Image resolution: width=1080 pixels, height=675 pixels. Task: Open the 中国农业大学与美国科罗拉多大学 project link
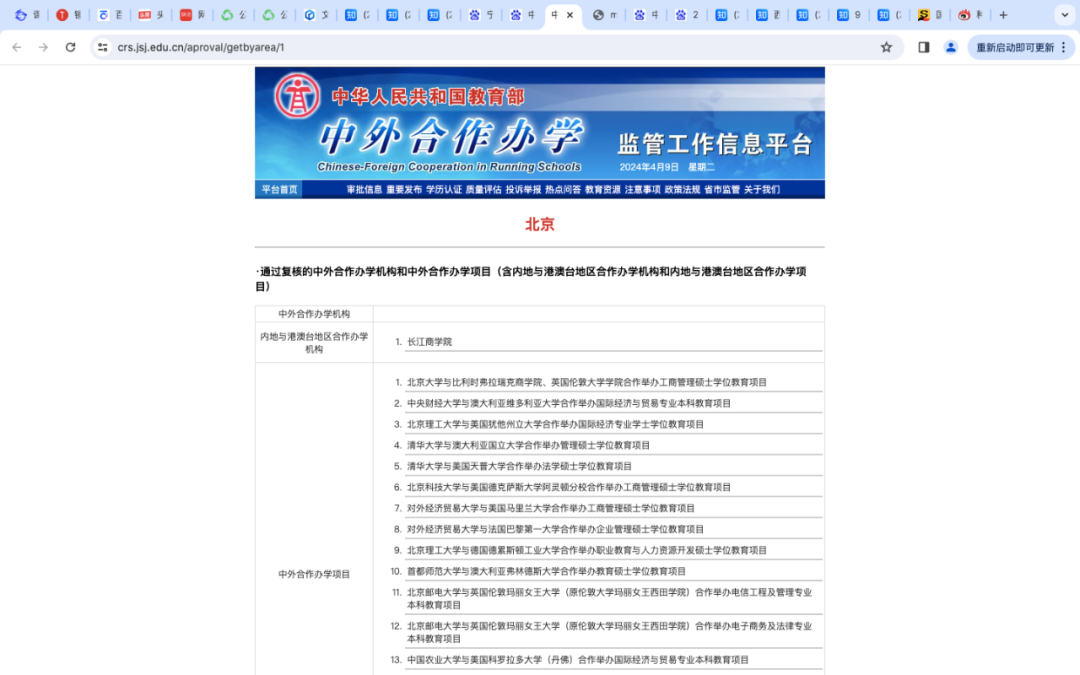pos(578,660)
